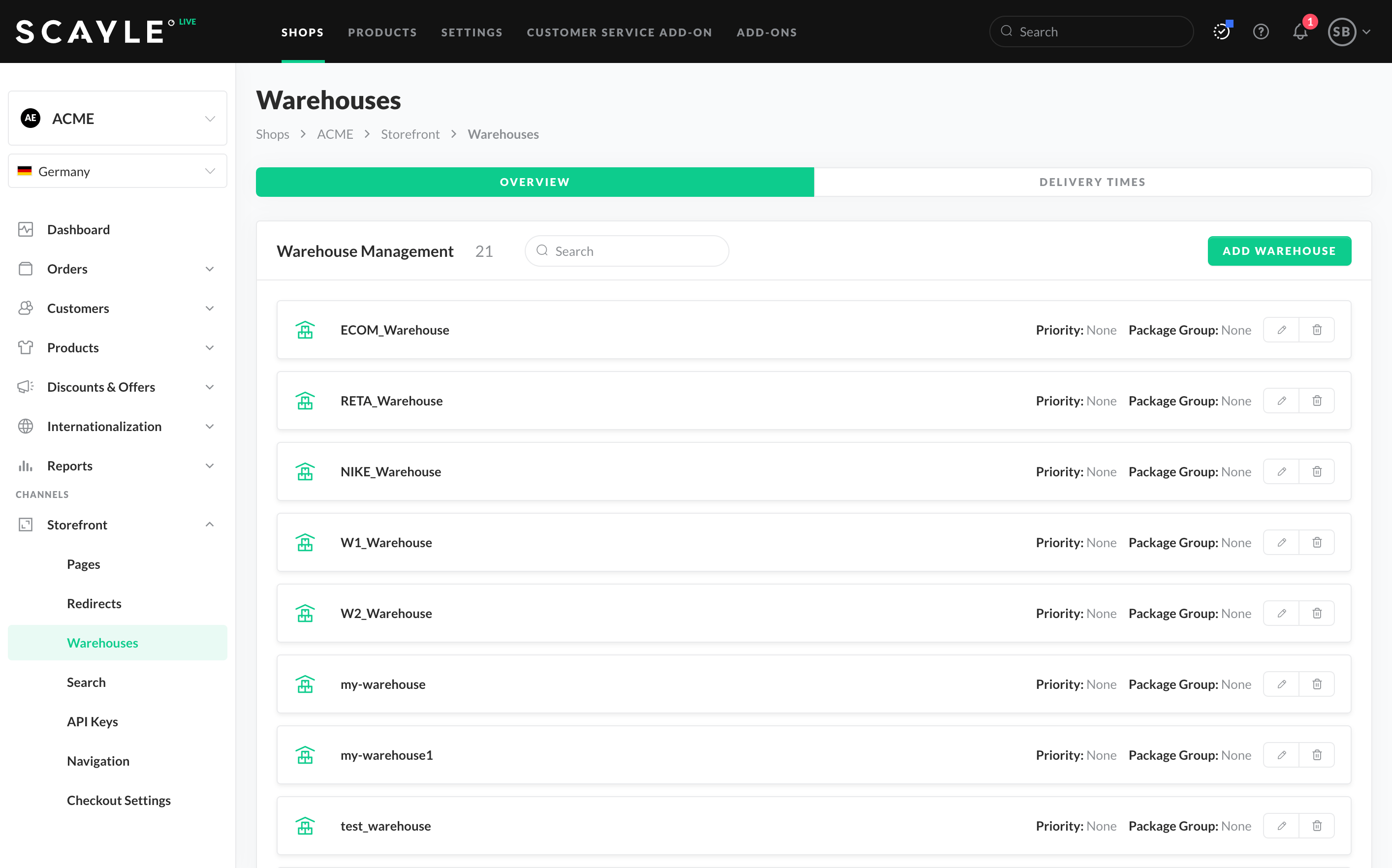Viewport: 1392px width, 868px height.
Task: Delete the RETA_Warehouse via trash icon
Action: pos(1317,401)
